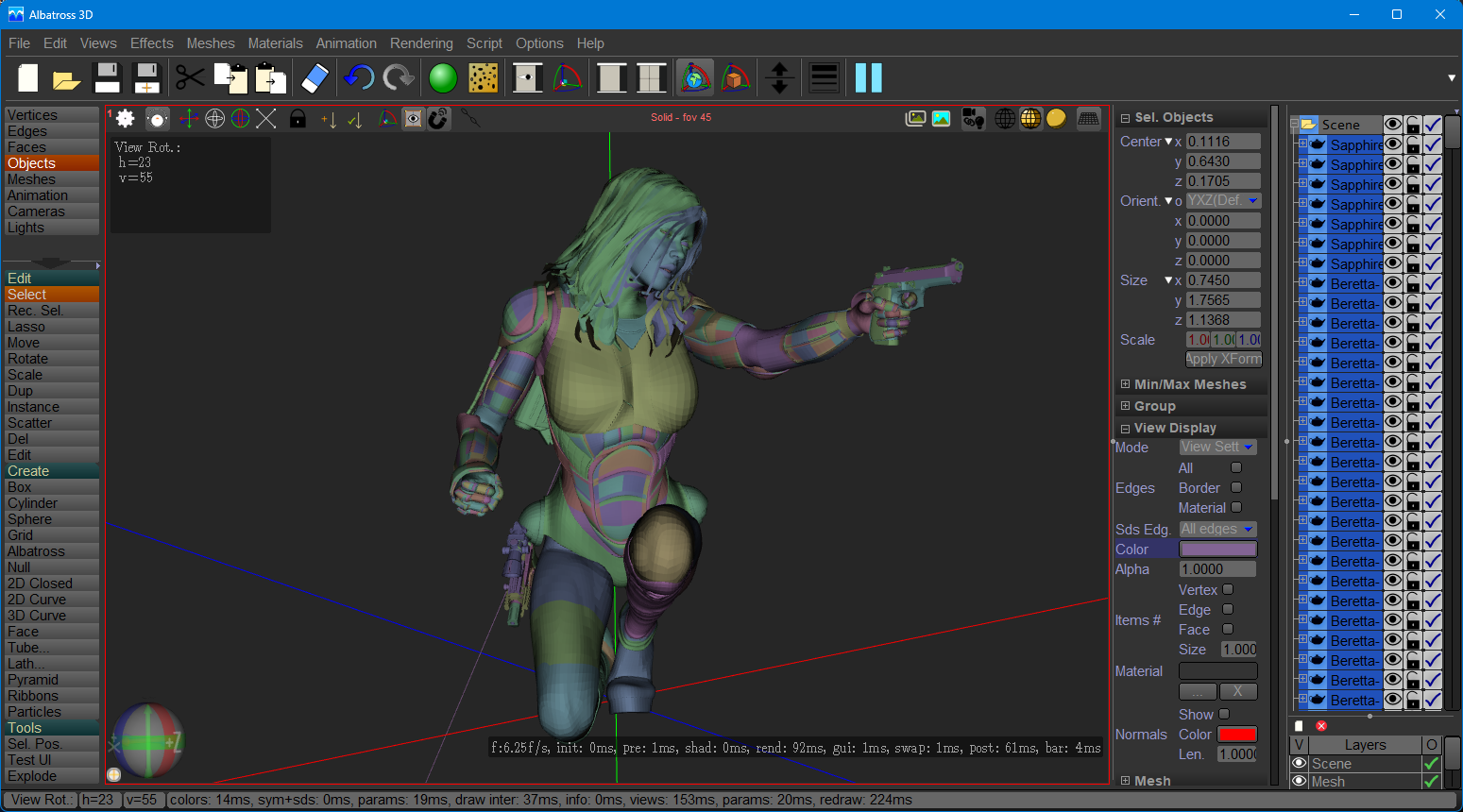Click the Apply XForm button
The width and height of the screenshot is (1463, 812).
point(1223,359)
